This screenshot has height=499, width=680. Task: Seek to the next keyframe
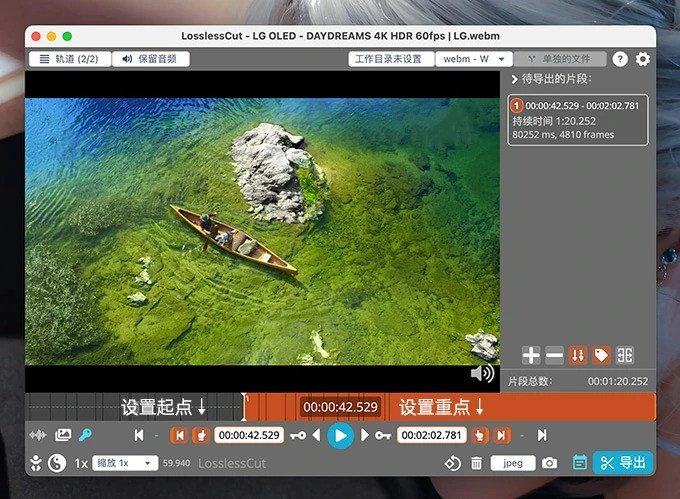[383, 435]
